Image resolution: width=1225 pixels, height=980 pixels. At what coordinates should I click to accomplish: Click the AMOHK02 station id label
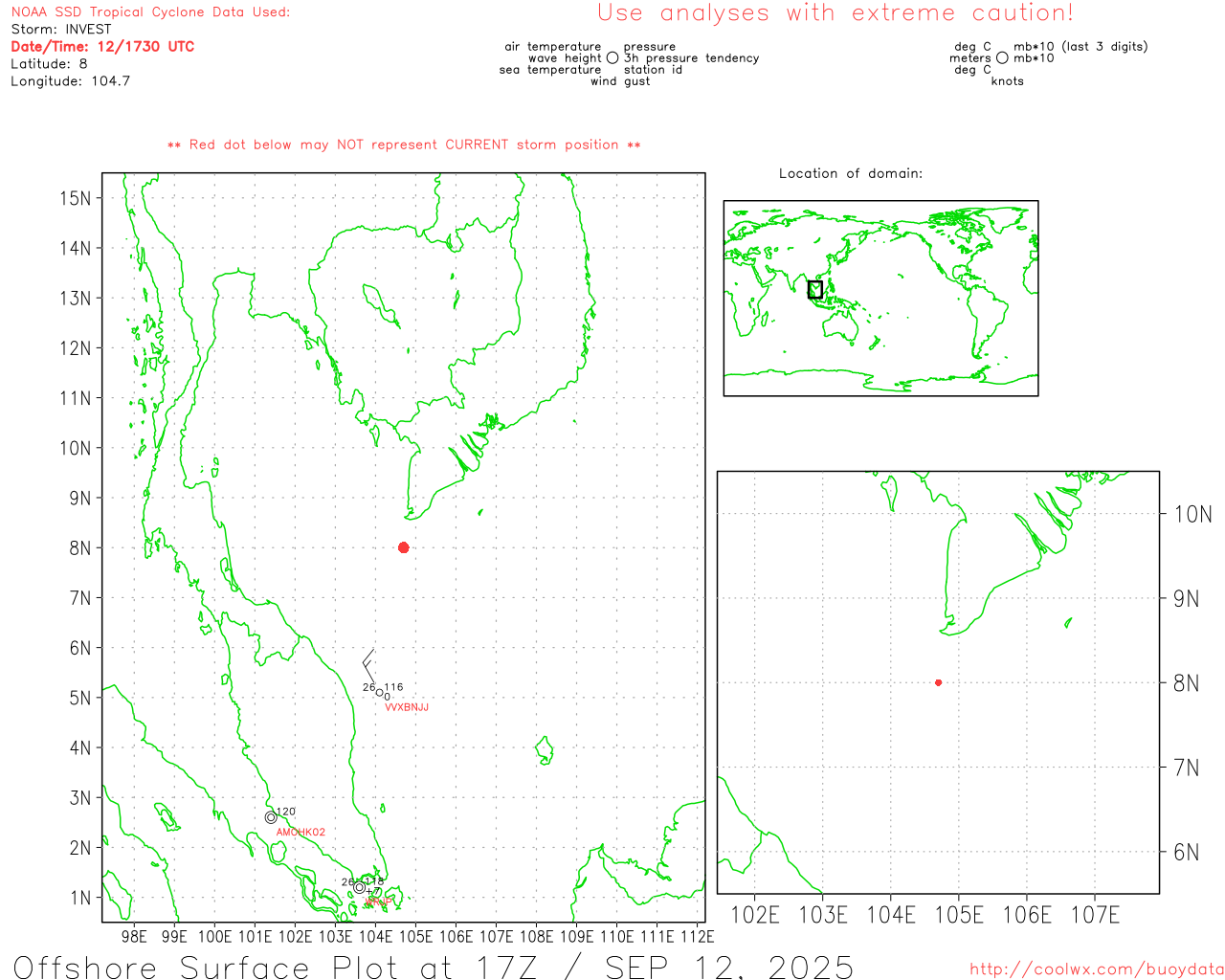tap(301, 833)
